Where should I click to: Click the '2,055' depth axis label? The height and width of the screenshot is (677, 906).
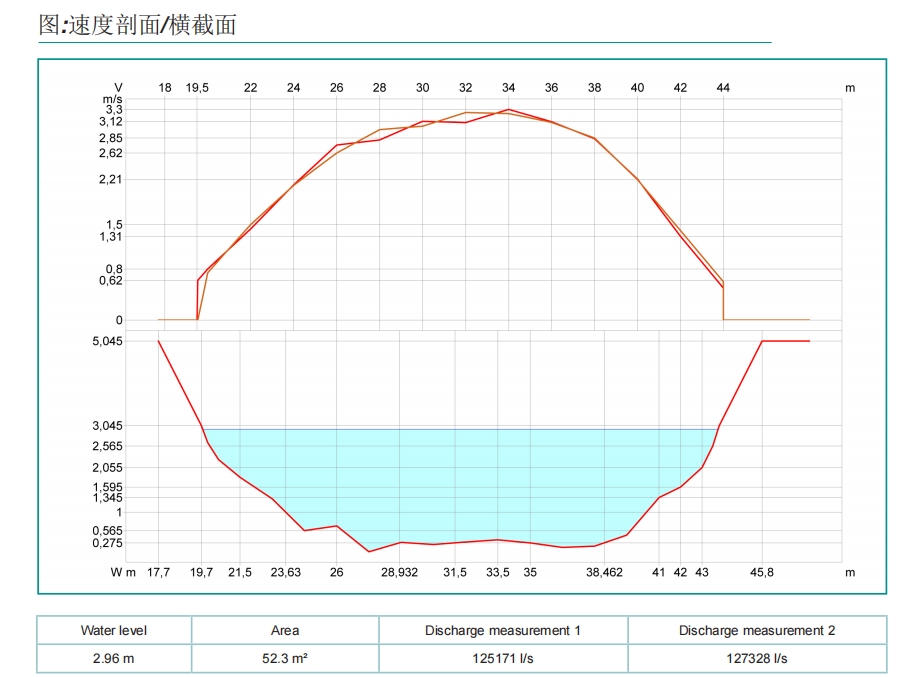pos(107,467)
